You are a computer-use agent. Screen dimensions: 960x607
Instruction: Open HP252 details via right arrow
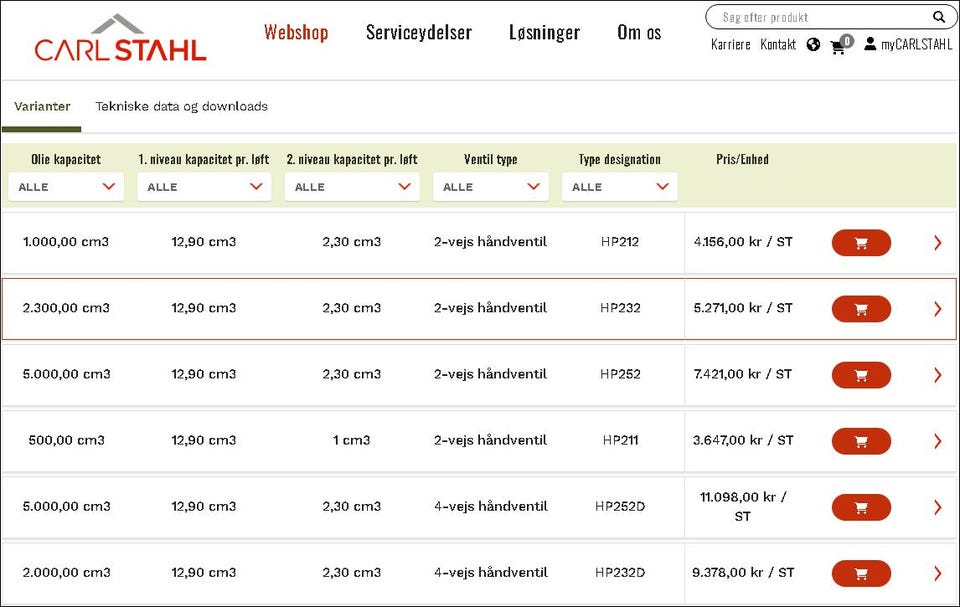[x=937, y=375]
